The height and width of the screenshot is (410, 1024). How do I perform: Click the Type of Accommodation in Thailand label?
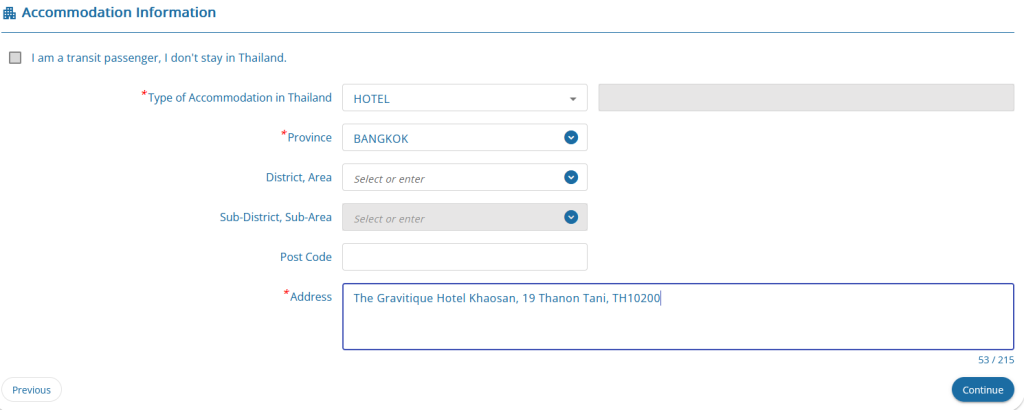click(x=236, y=98)
